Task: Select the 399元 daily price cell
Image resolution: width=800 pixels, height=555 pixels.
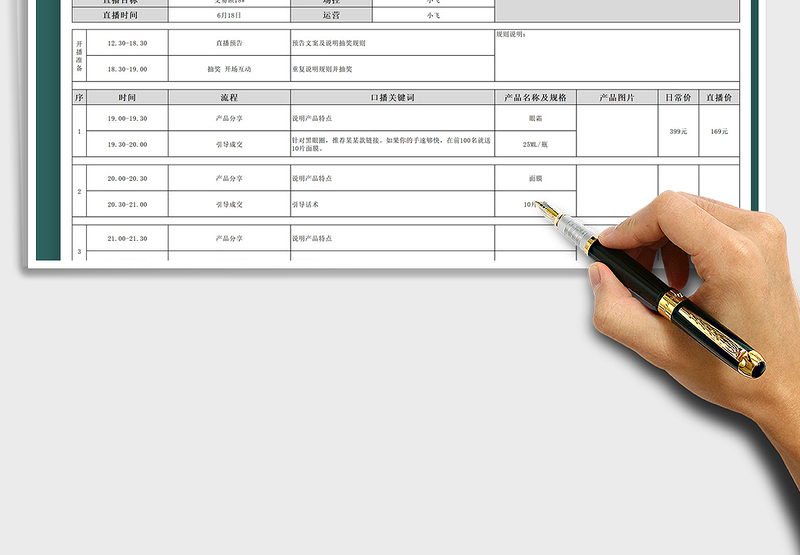Action: [678, 131]
